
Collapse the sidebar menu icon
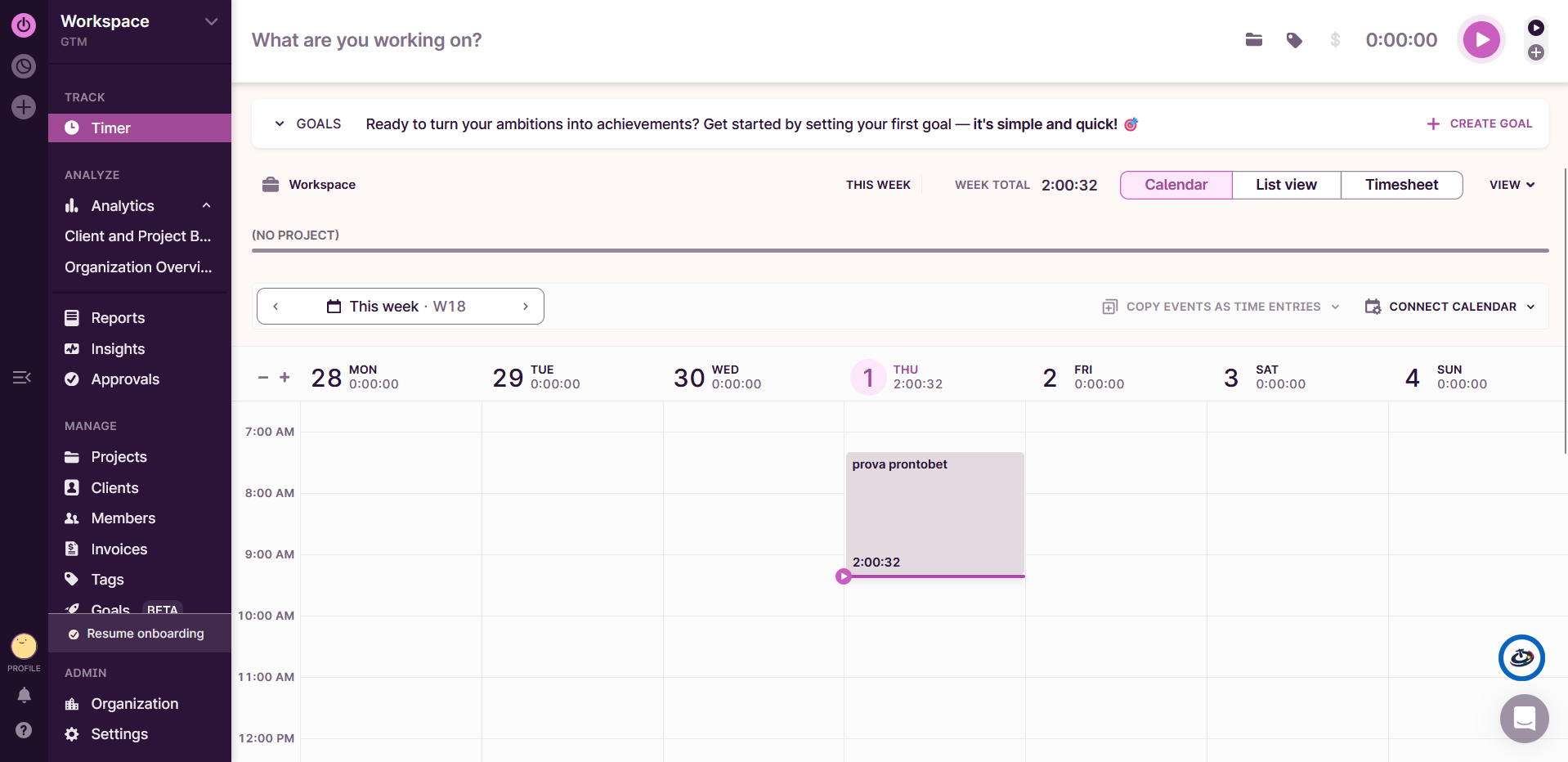point(22,377)
